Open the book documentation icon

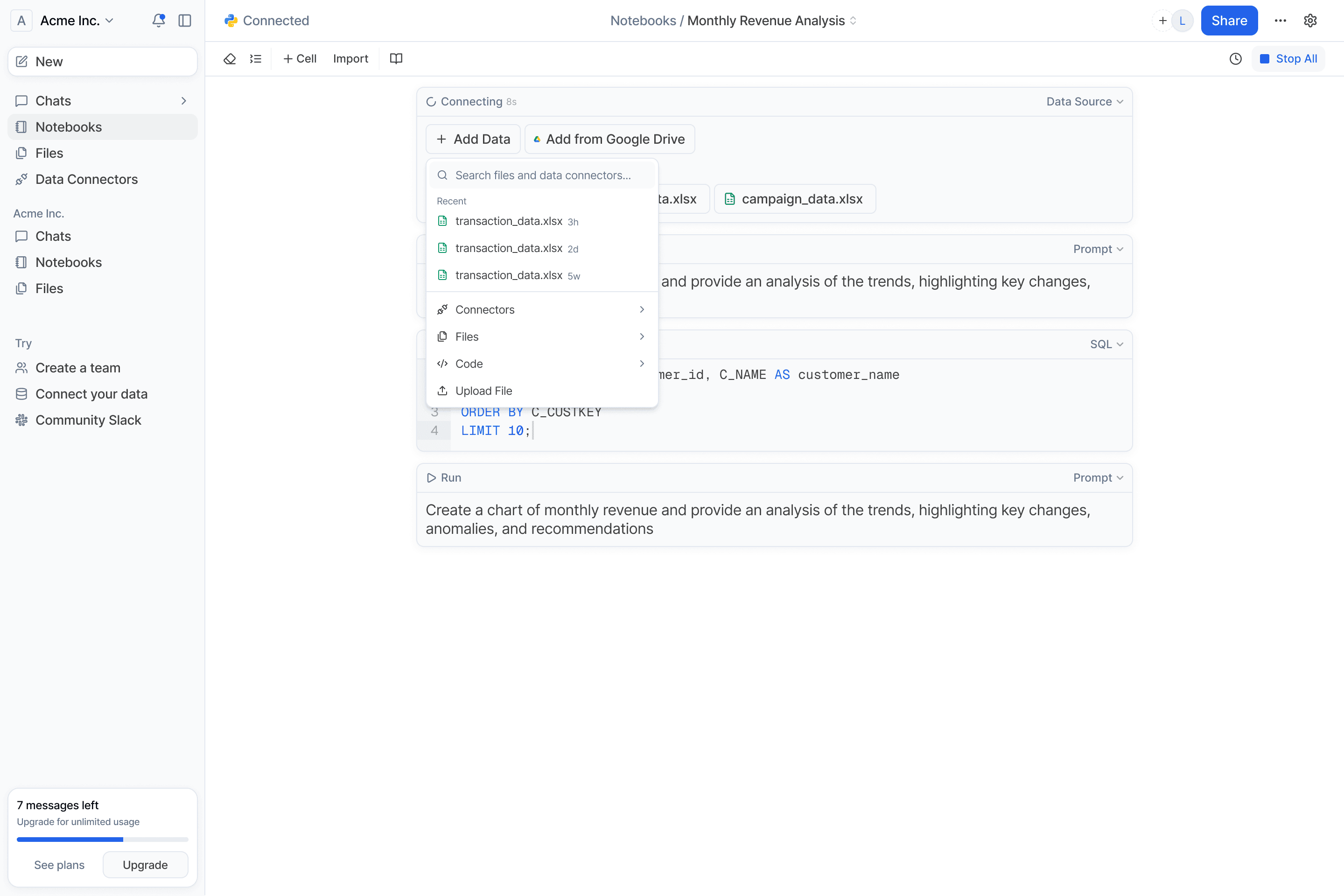pos(396,59)
